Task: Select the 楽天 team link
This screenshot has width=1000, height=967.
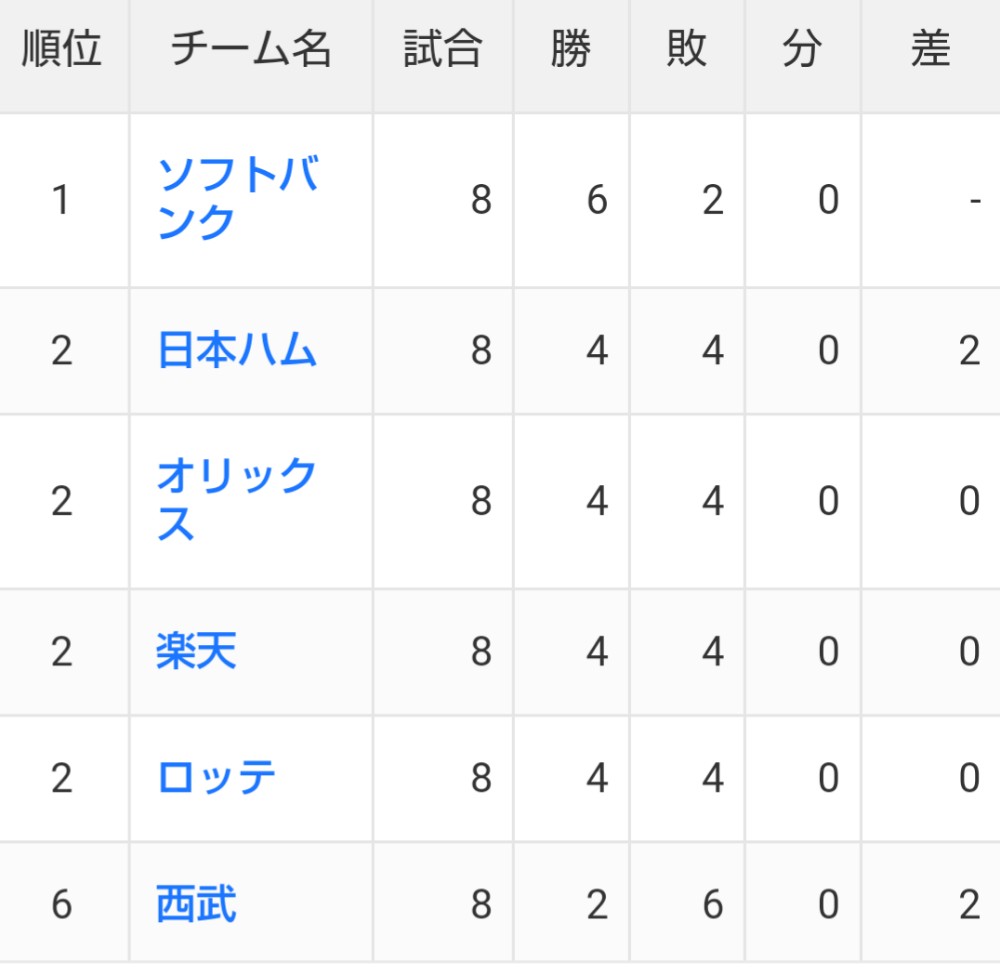Action: tap(197, 652)
